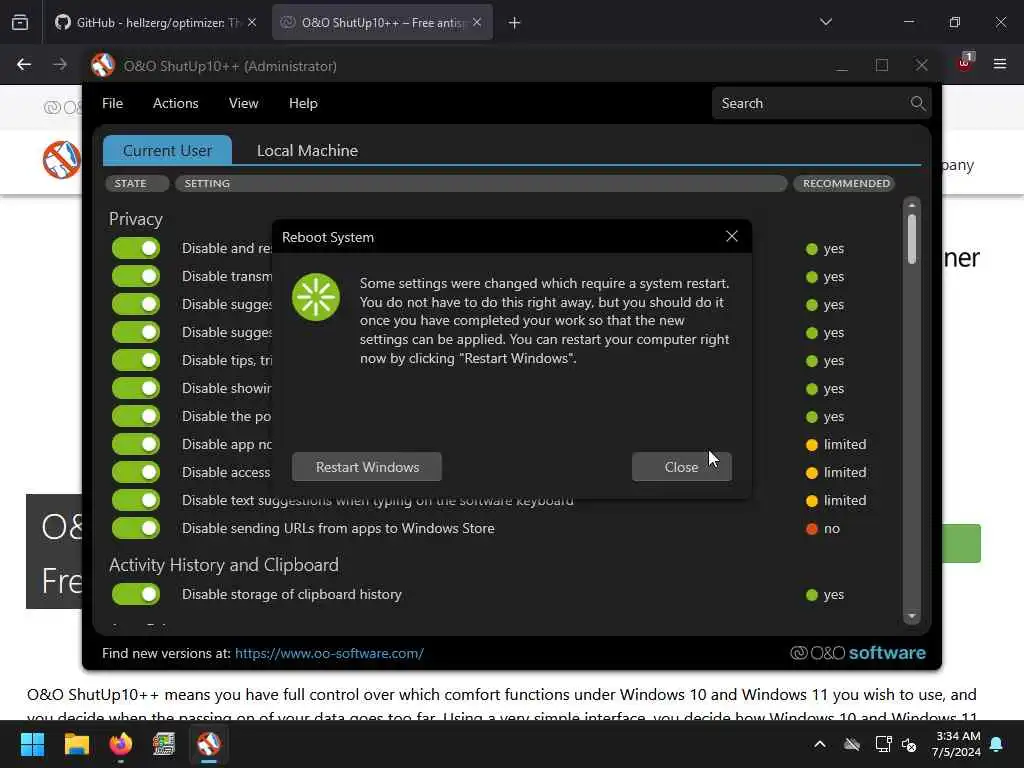Open notifications bell in taskbar
1024x768 pixels.
tap(997, 744)
